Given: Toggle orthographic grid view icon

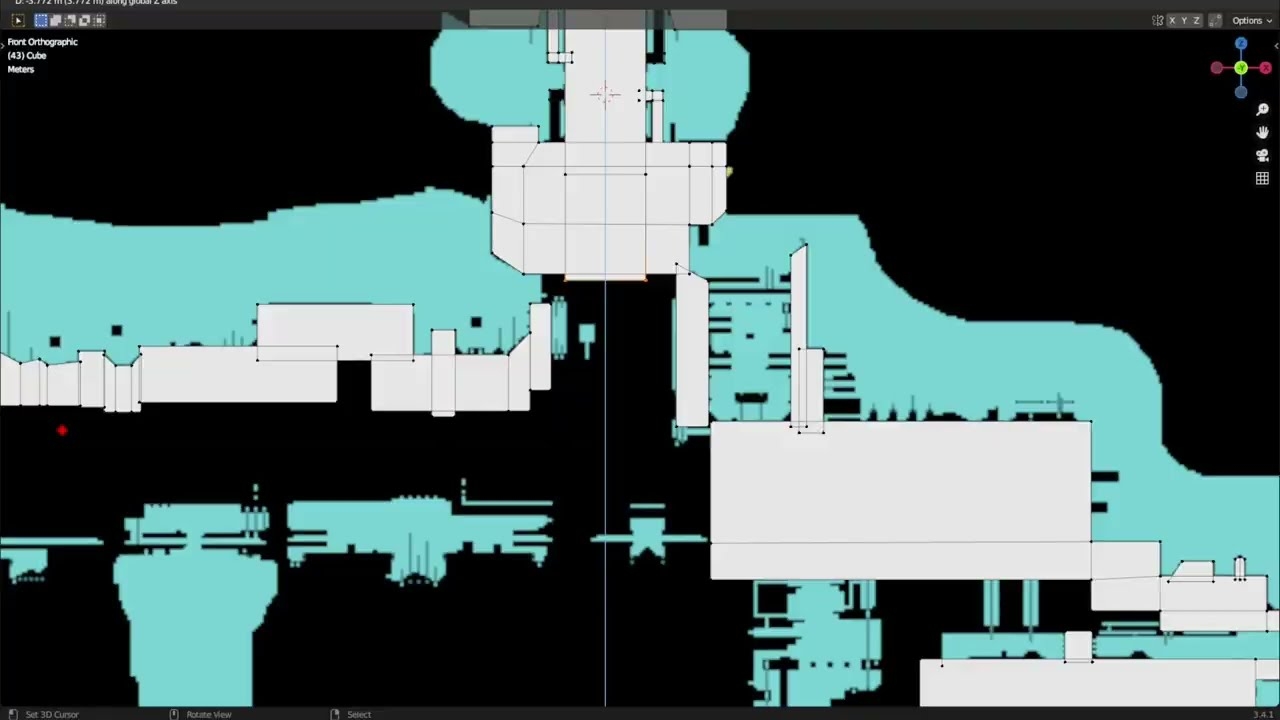Looking at the screenshot, I should tap(1262, 178).
